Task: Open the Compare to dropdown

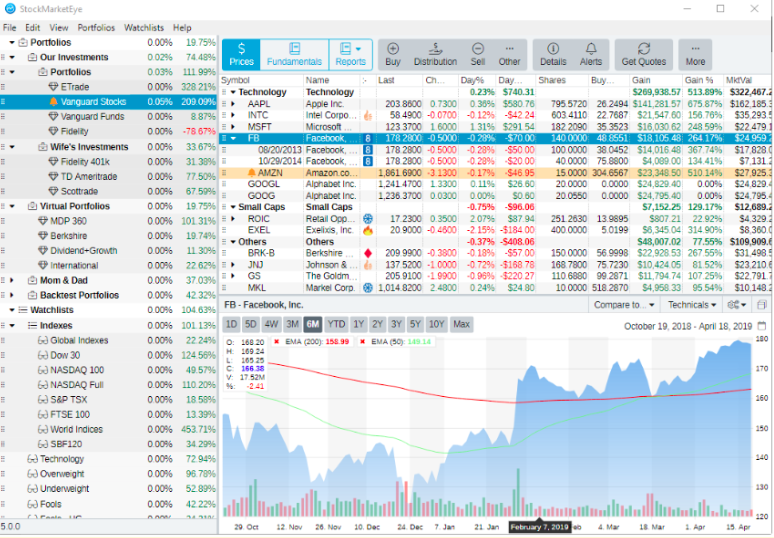Action: point(624,305)
